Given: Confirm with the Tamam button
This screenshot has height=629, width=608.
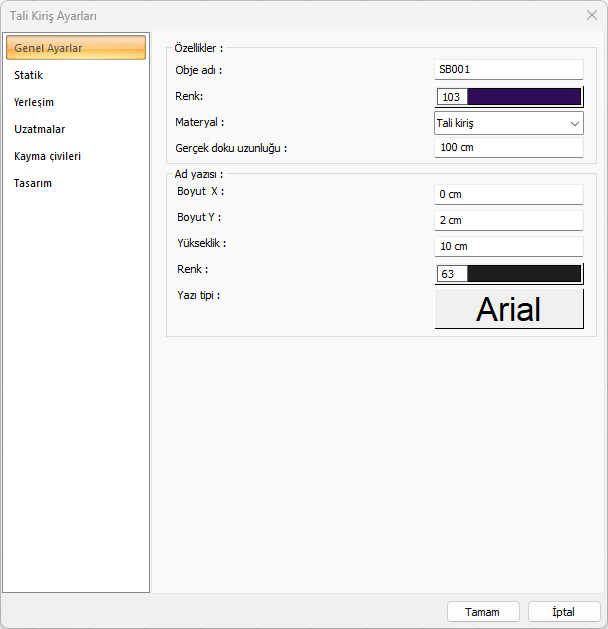Looking at the screenshot, I should coord(482,611).
